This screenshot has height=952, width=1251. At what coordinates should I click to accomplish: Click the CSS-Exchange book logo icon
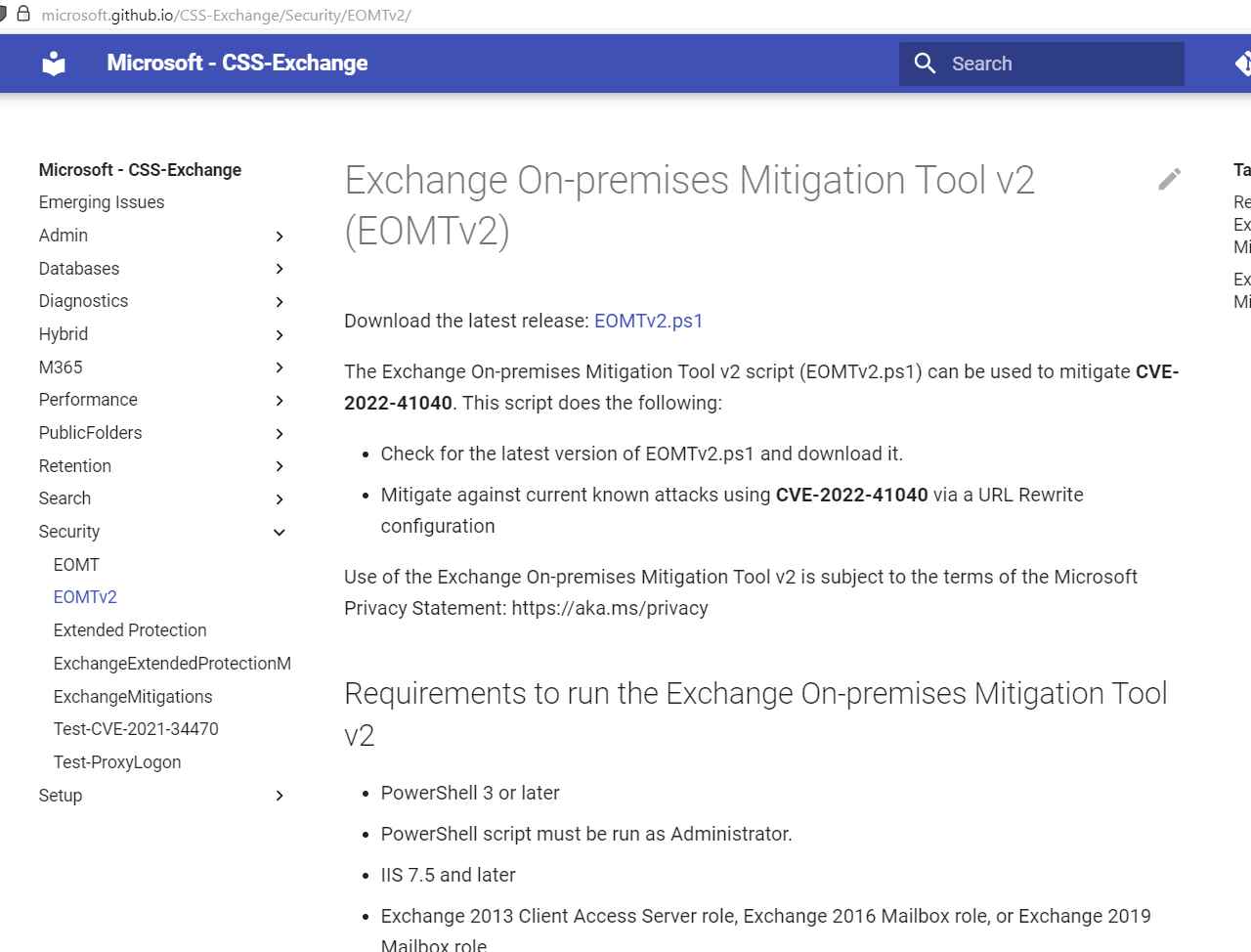pyautogui.click(x=54, y=64)
